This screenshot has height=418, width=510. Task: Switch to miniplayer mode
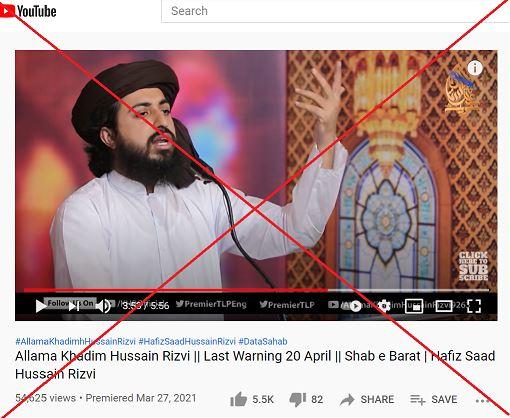414,306
